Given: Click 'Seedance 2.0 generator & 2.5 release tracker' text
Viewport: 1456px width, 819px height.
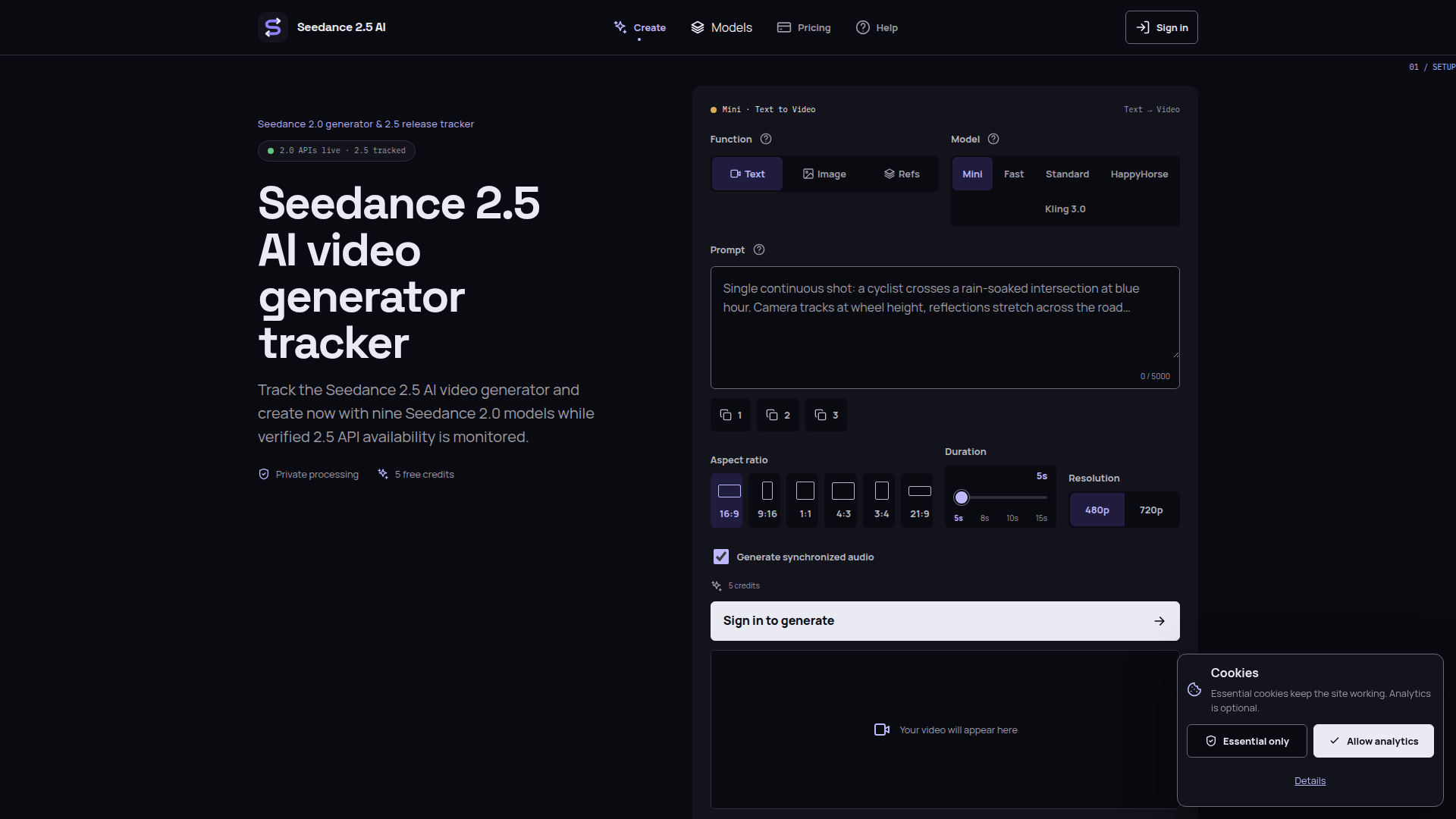Looking at the screenshot, I should [x=366, y=124].
